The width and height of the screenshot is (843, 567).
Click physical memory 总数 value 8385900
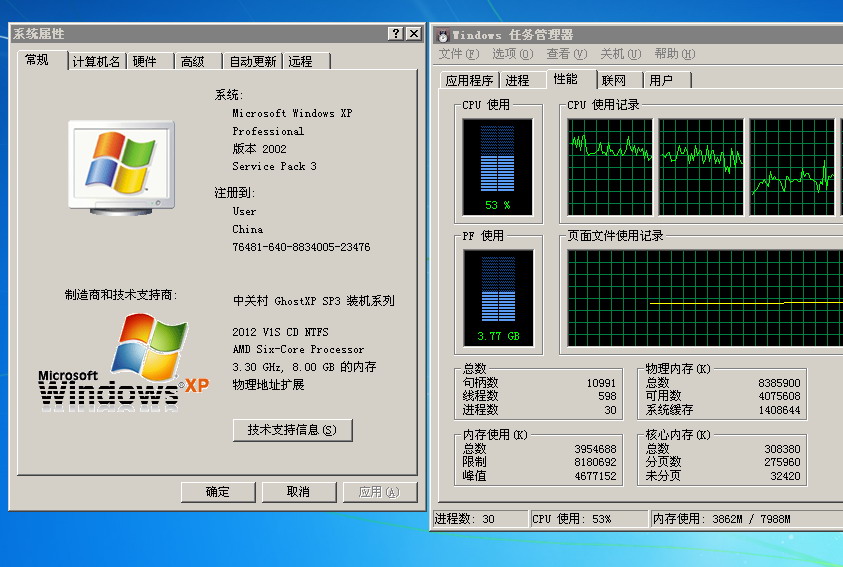point(779,383)
